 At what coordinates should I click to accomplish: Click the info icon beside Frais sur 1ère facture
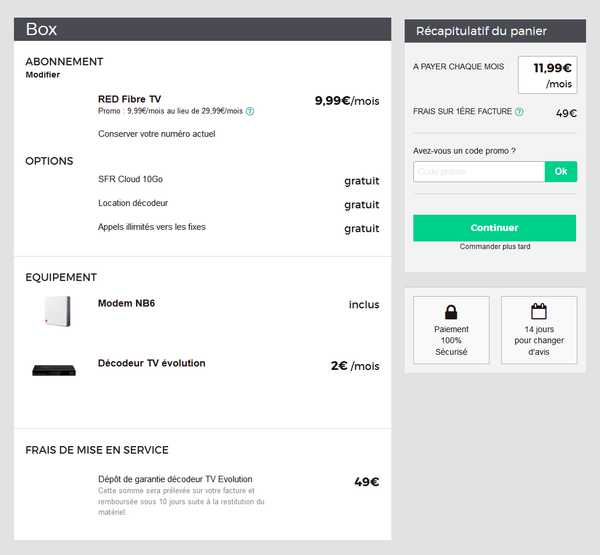[520, 112]
